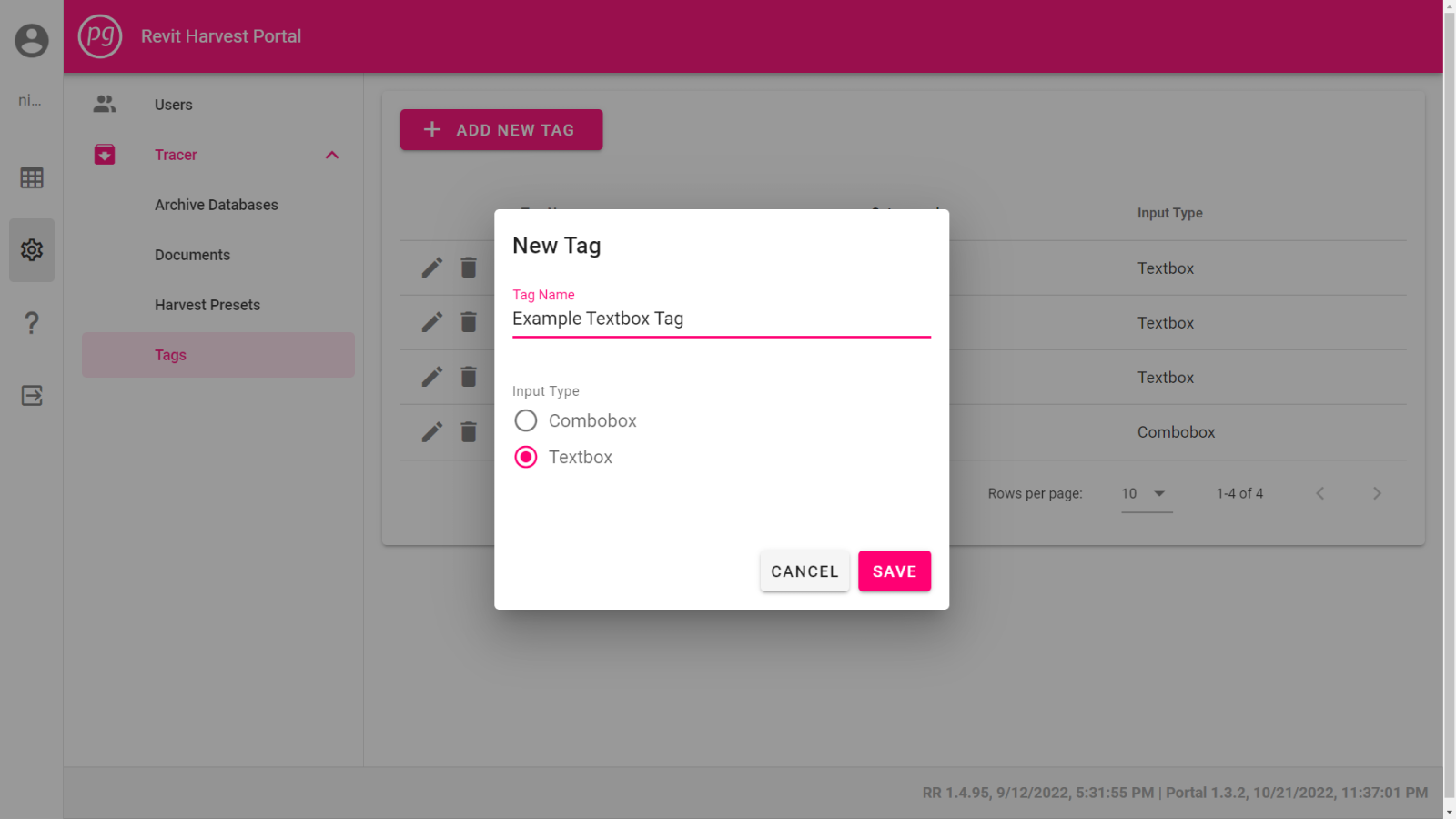The image size is (1456, 819).
Task: Click the pg portal logo in the header
Action: click(x=100, y=36)
